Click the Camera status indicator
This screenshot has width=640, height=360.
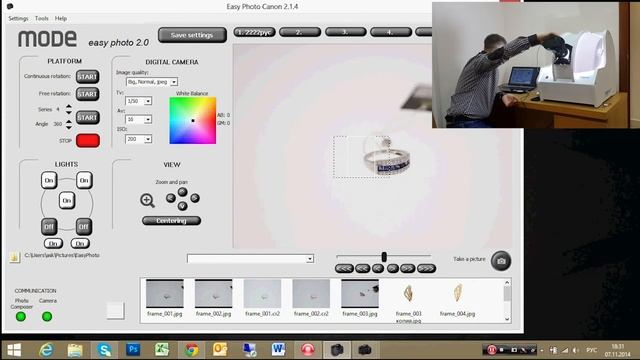tap(47, 316)
